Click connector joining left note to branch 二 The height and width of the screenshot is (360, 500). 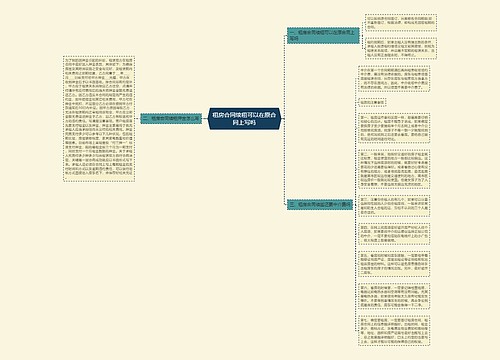pos(137,118)
